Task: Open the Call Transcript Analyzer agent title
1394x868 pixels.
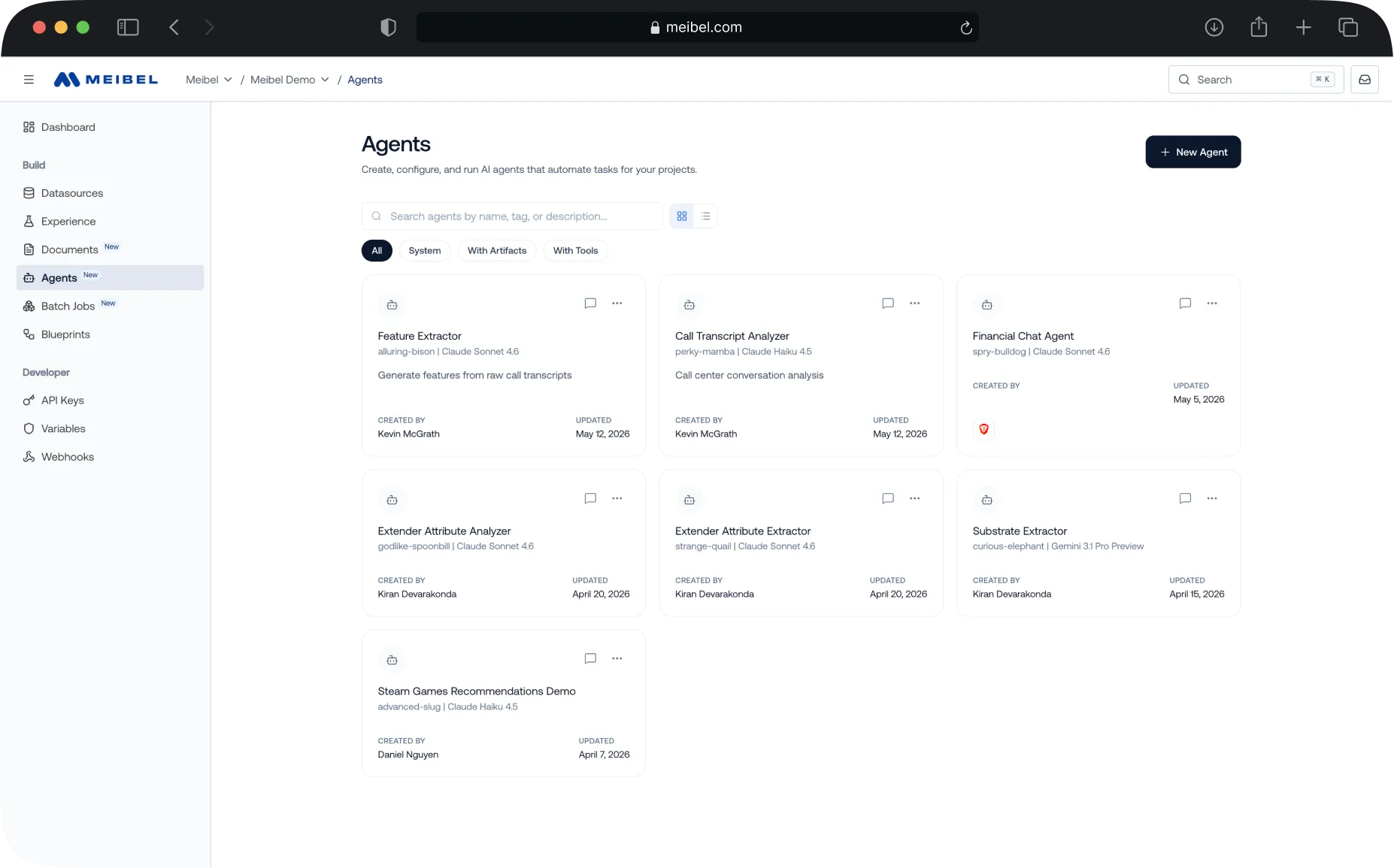Action: tap(732, 336)
